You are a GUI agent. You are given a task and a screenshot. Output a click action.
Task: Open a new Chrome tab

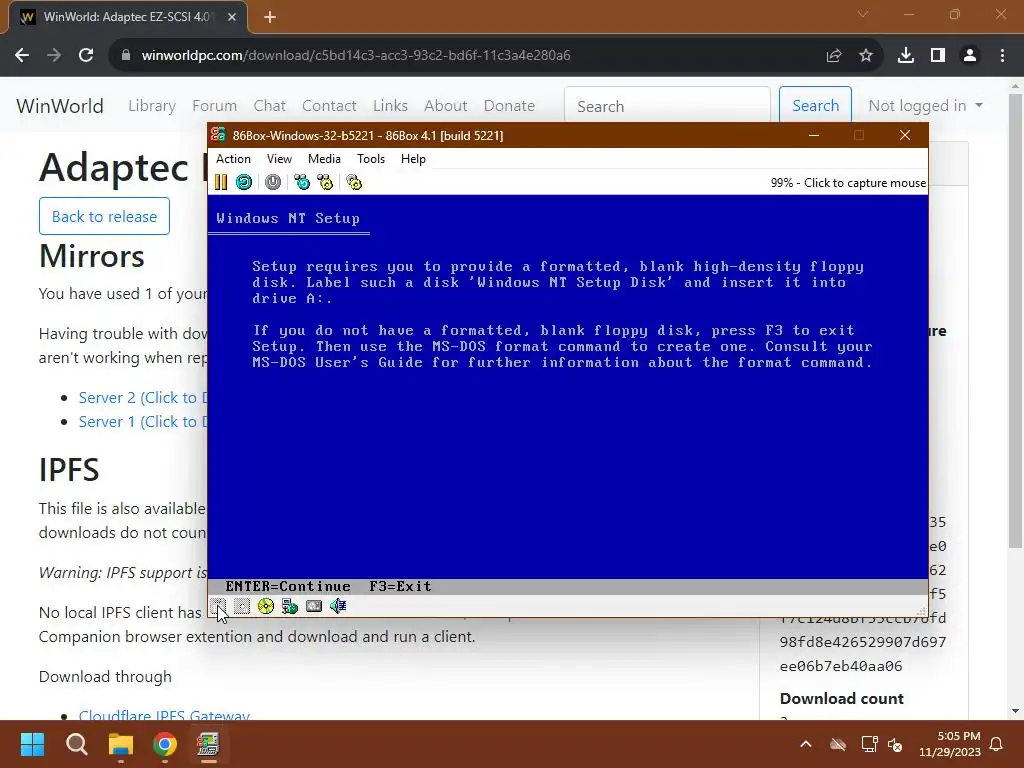pyautogui.click(x=270, y=17)
